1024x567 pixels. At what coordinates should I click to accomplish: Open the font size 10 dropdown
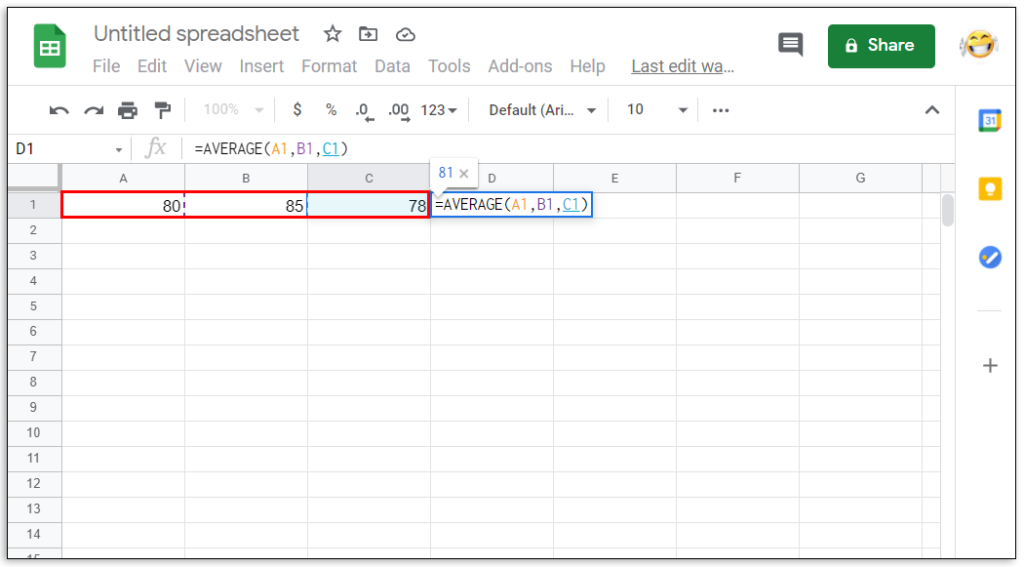(657, 110)
